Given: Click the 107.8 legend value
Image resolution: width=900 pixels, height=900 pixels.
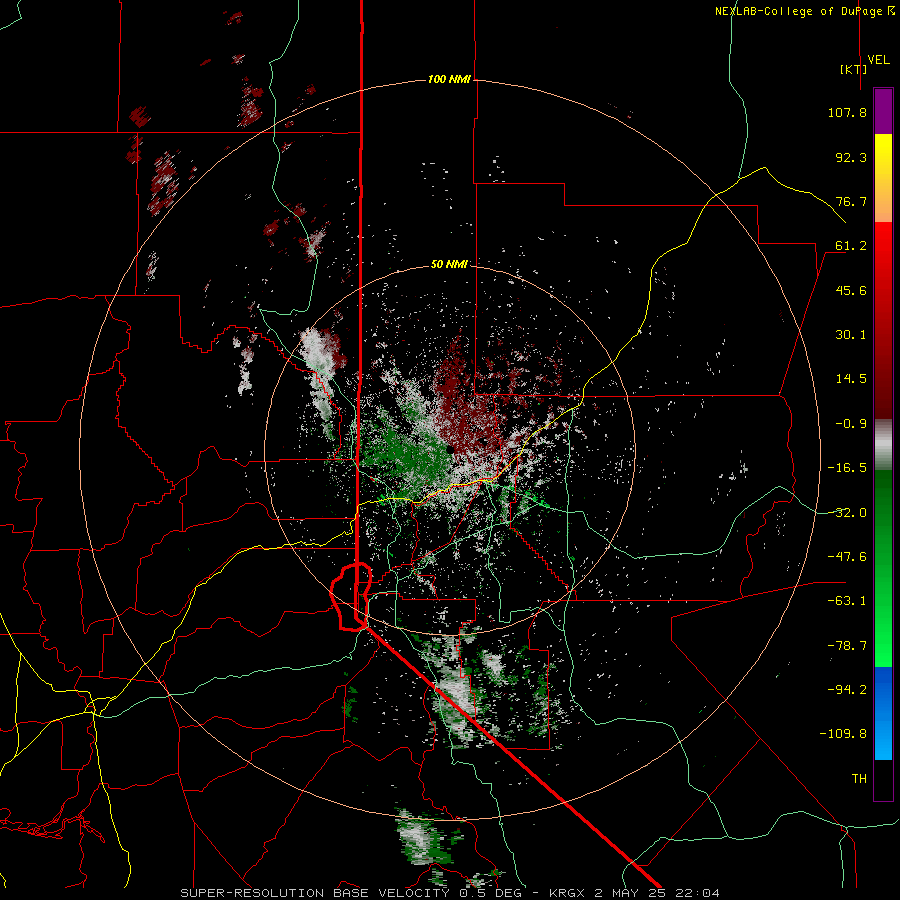Looking at the screenshot, I should pyautogui.click(x=847, y=112).
